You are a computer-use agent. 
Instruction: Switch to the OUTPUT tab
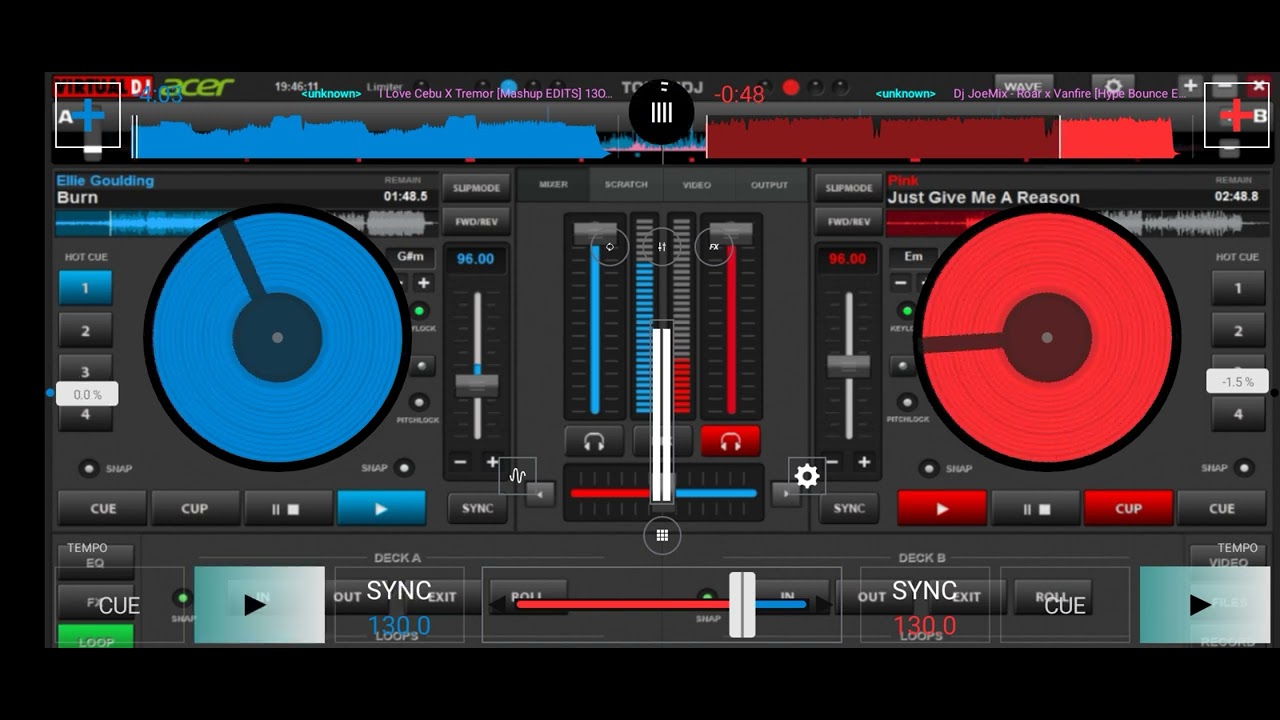(x=769, y=185)
